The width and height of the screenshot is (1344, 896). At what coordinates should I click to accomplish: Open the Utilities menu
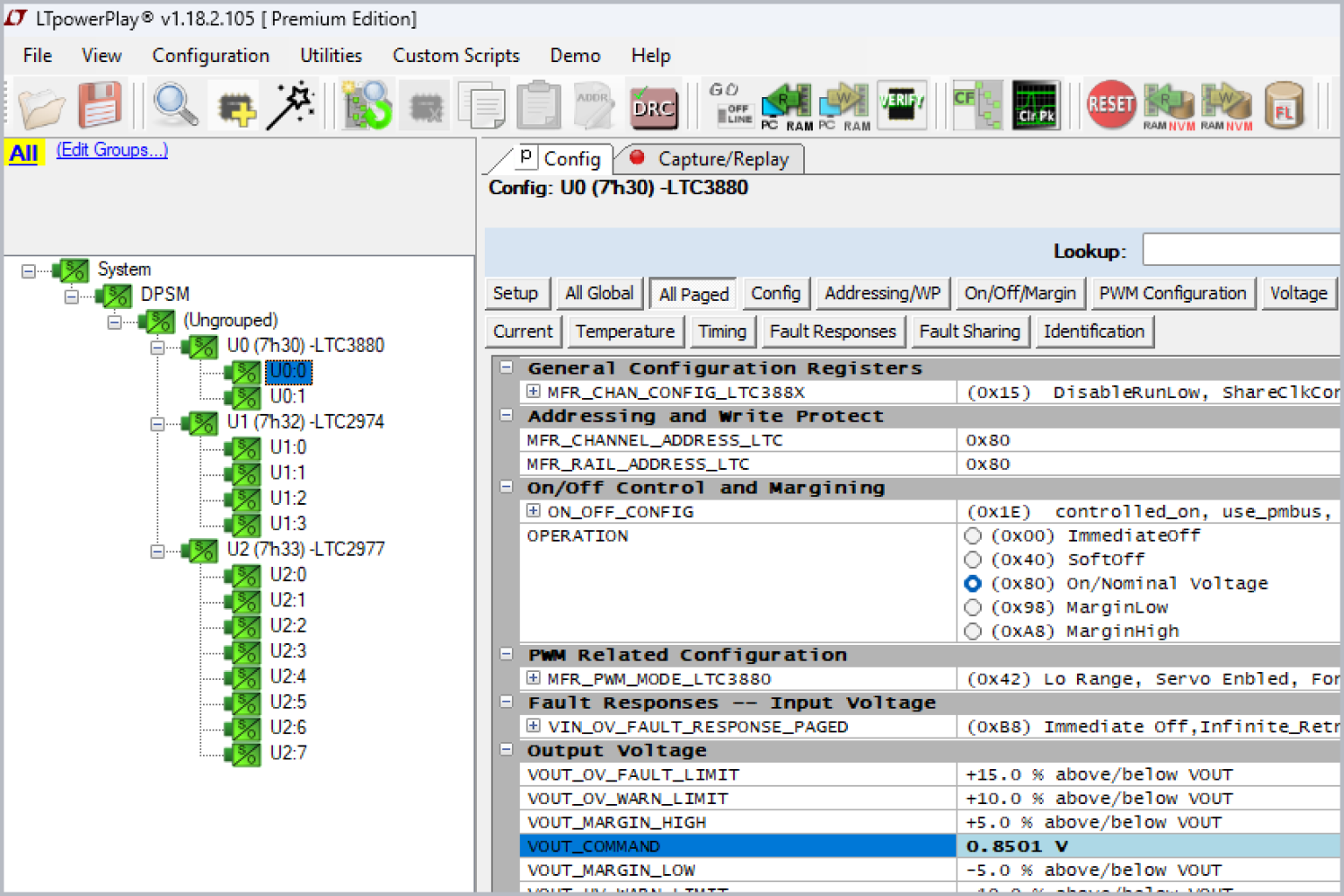click(x=331, y=55)
